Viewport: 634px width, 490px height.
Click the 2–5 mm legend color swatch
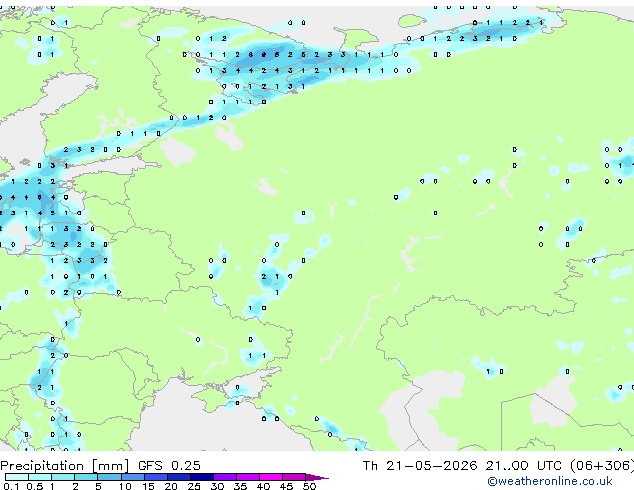(86, 477)
